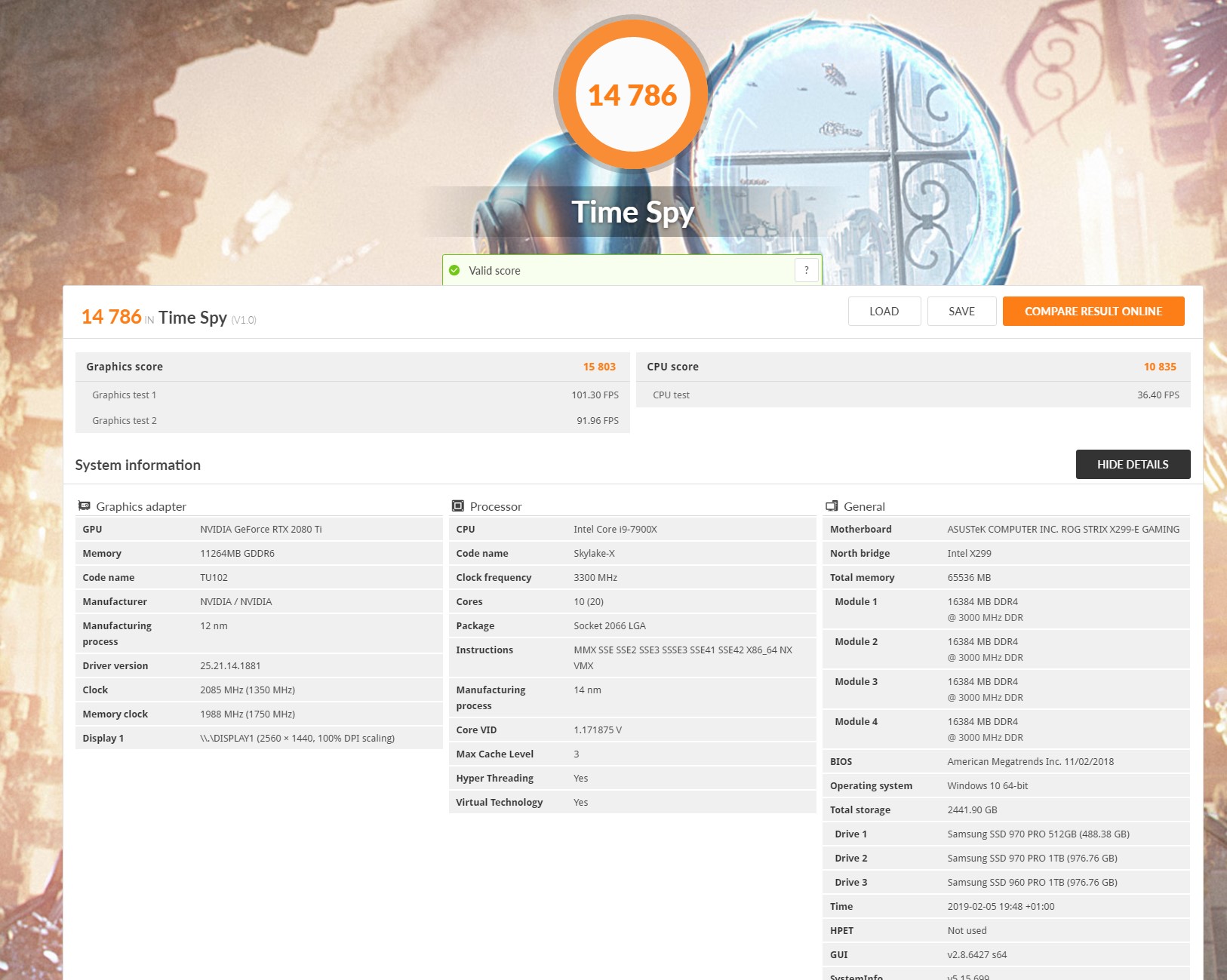
Task: Select cores value 10 (20)
Action: (x=589, y=602)
